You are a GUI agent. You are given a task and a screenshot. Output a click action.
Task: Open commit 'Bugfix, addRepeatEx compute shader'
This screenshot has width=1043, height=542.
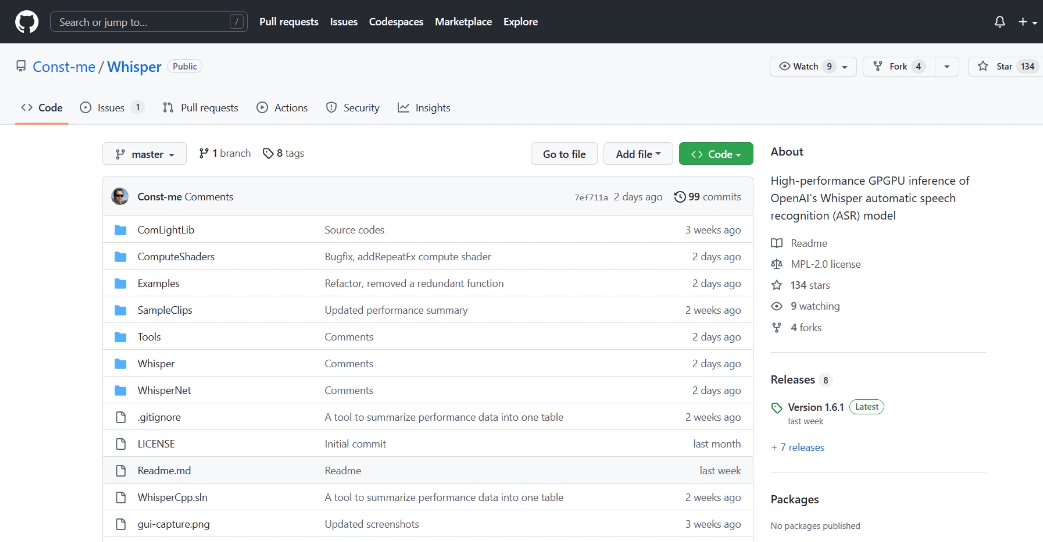[408, 257]
